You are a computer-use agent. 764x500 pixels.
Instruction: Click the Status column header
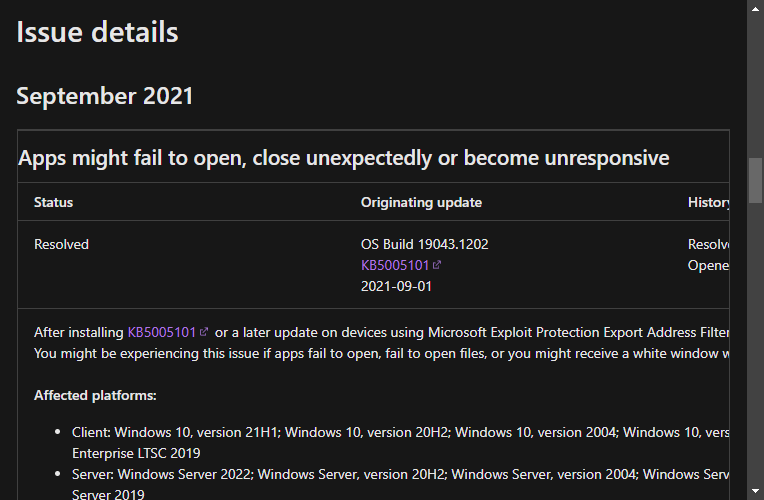click(53, 202)
